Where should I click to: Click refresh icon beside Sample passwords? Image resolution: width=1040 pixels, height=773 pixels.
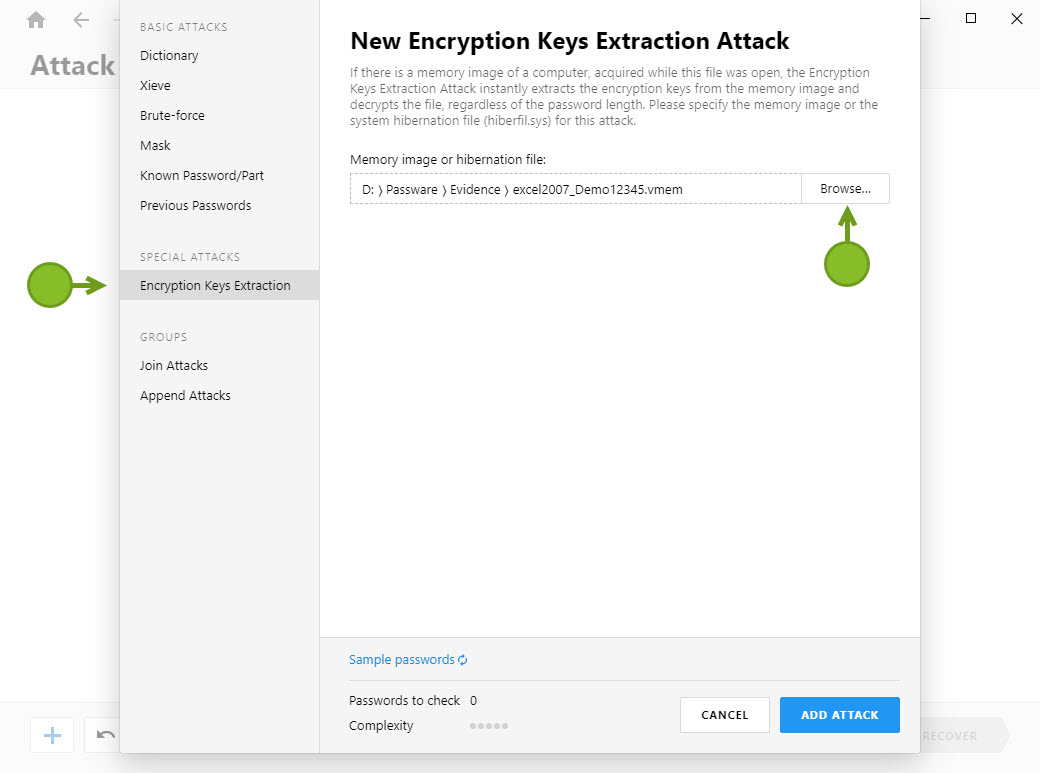pos(463,660)
